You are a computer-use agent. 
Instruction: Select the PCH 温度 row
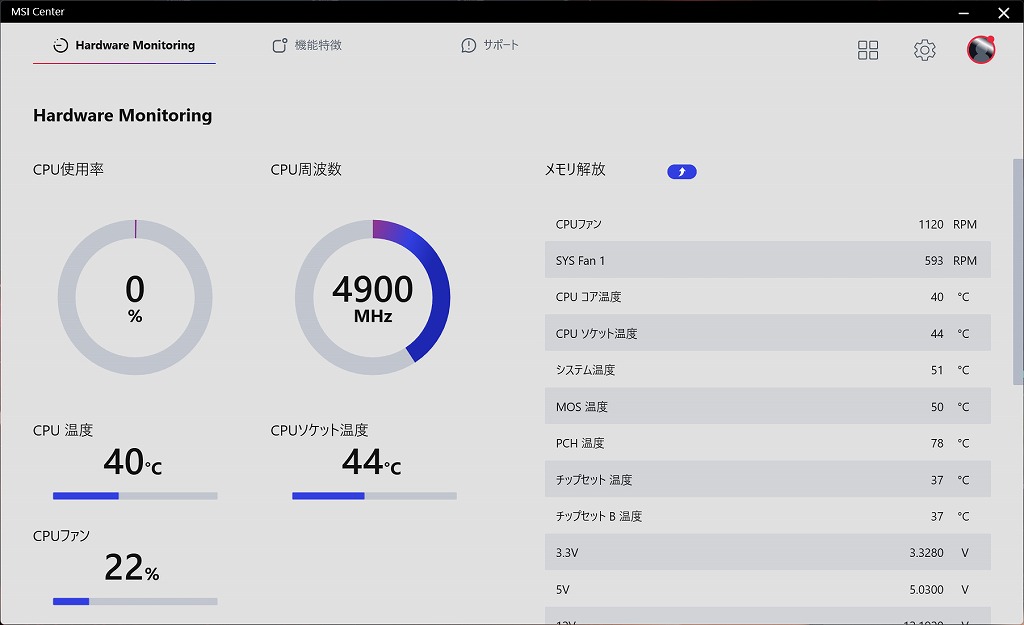[x=767, y=443]
